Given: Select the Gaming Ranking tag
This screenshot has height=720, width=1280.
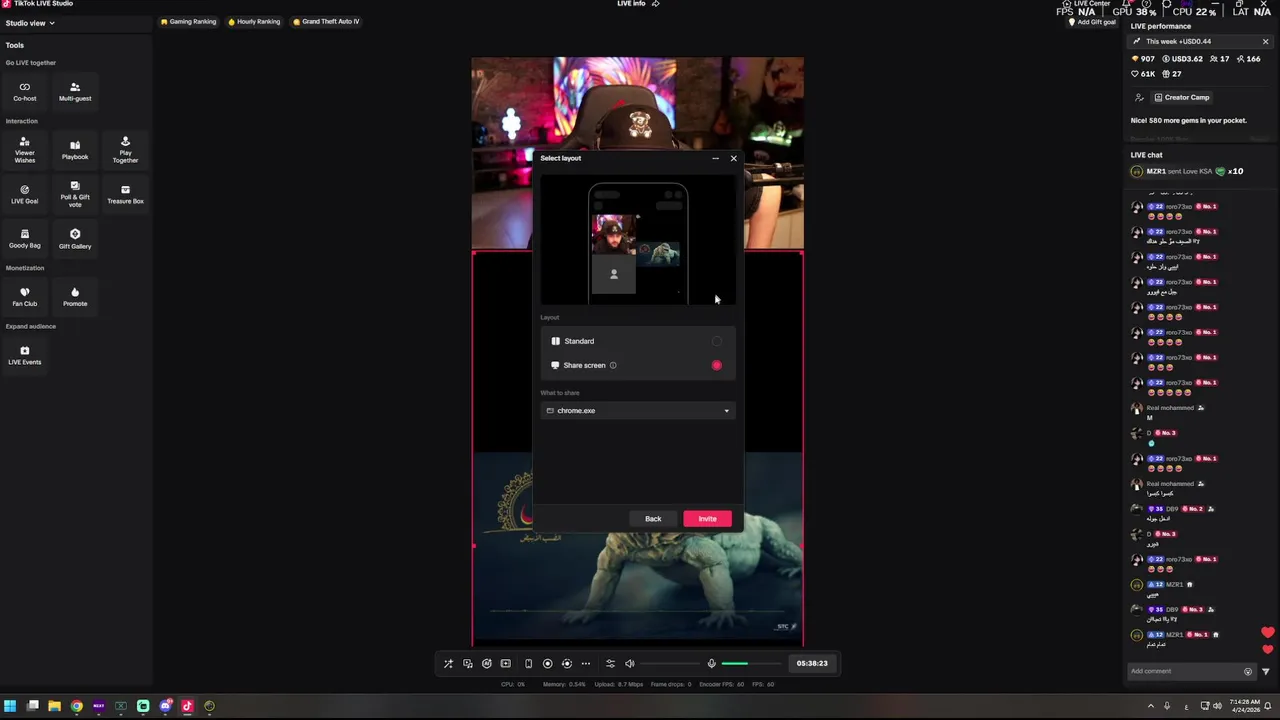Looking at the screenshot, I should (x=188, y=21).
